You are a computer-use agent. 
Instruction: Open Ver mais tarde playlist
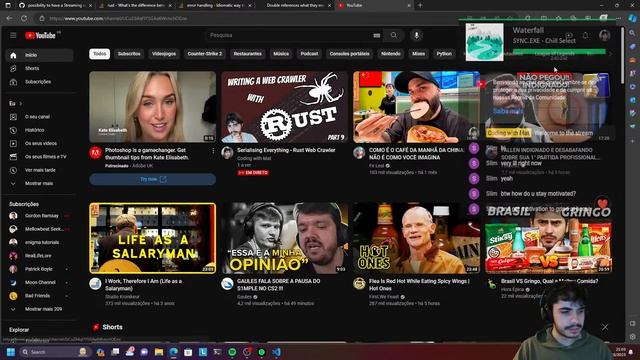pyautogui.click(x=40, y=170)
